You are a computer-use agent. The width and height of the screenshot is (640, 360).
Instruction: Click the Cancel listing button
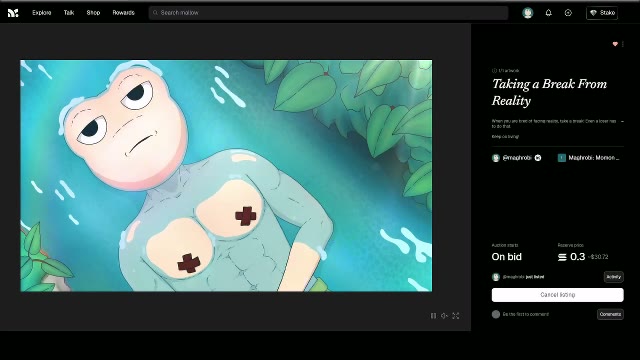click(558, 295)
